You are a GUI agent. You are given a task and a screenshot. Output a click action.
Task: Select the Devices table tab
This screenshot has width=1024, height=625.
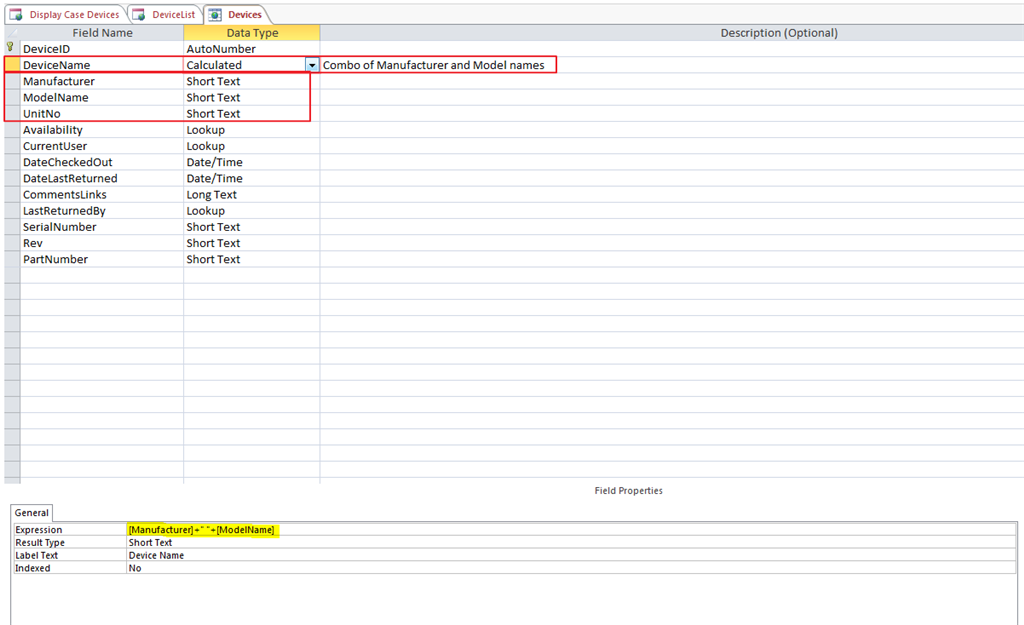(237, 14)
